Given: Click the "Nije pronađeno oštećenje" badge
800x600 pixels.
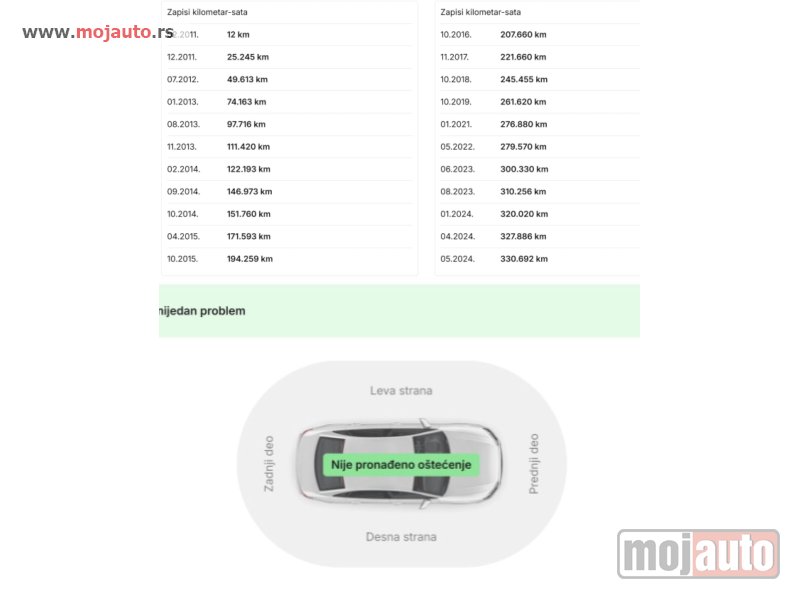Looking at the screenshot, I should tap(401, 465).
